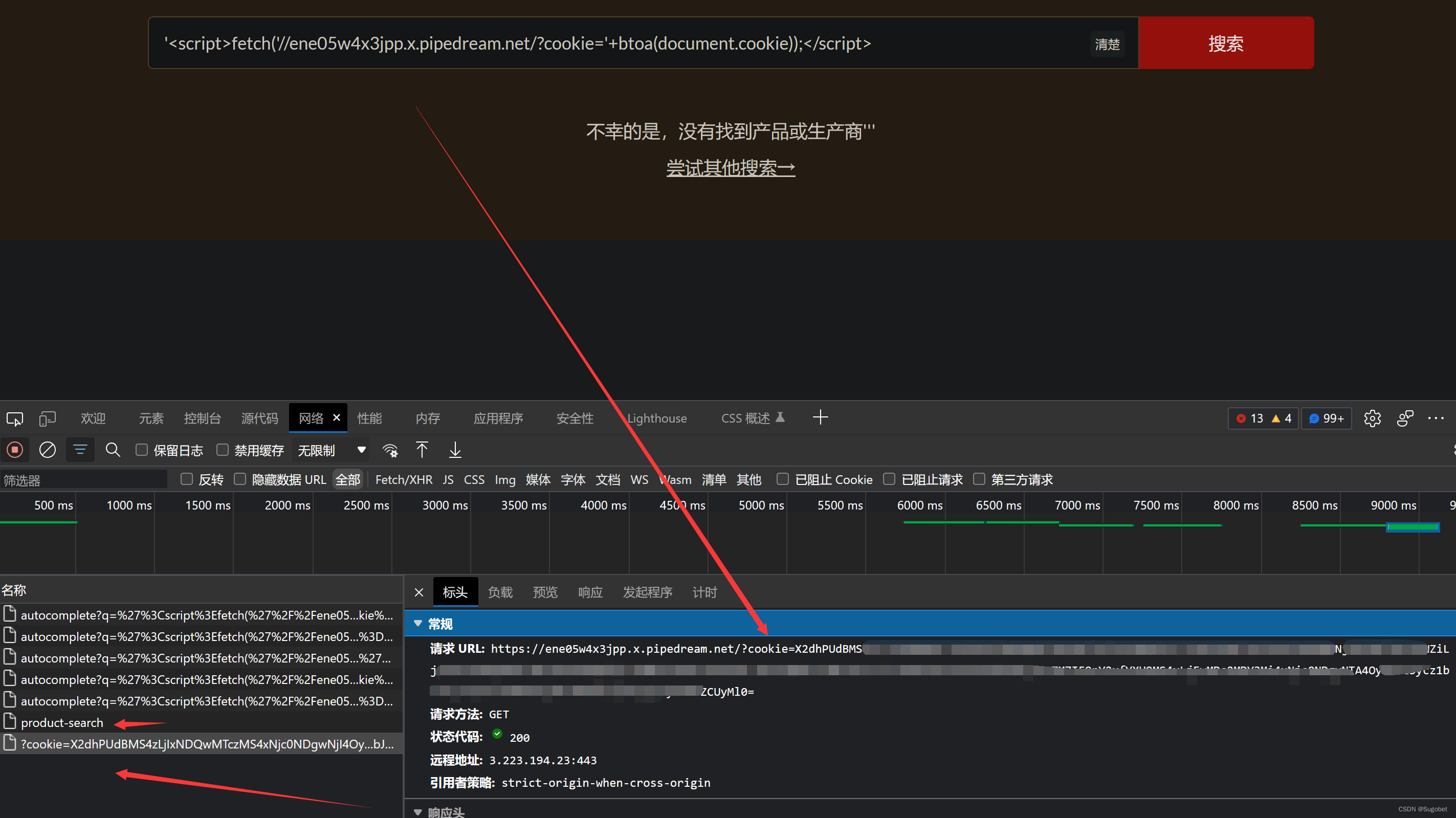Viewport: 1456px width, 818px height.
Task: Filter requests by Fetch/XHR
Action: click(404, 479)
